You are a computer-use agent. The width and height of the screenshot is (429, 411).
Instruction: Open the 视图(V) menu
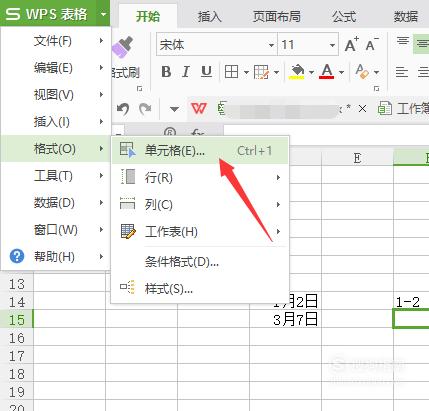tap(56, 95)
